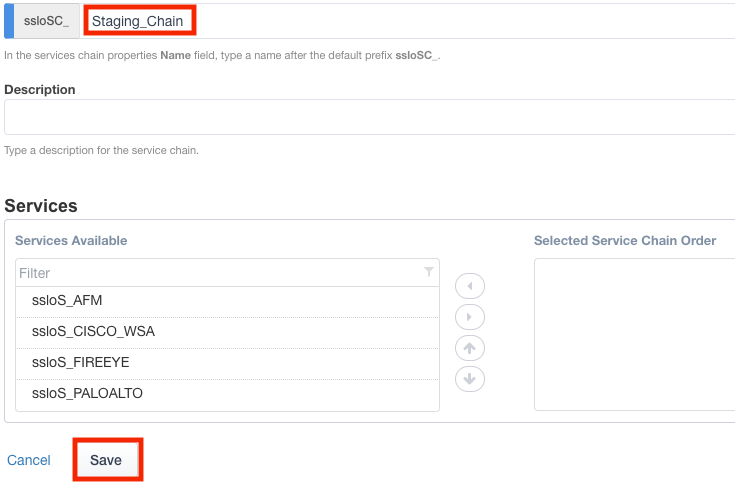Pick the ssloS_PALOALTO service entry
This screenshot has width=735, height=486.
tap(227, 393)
